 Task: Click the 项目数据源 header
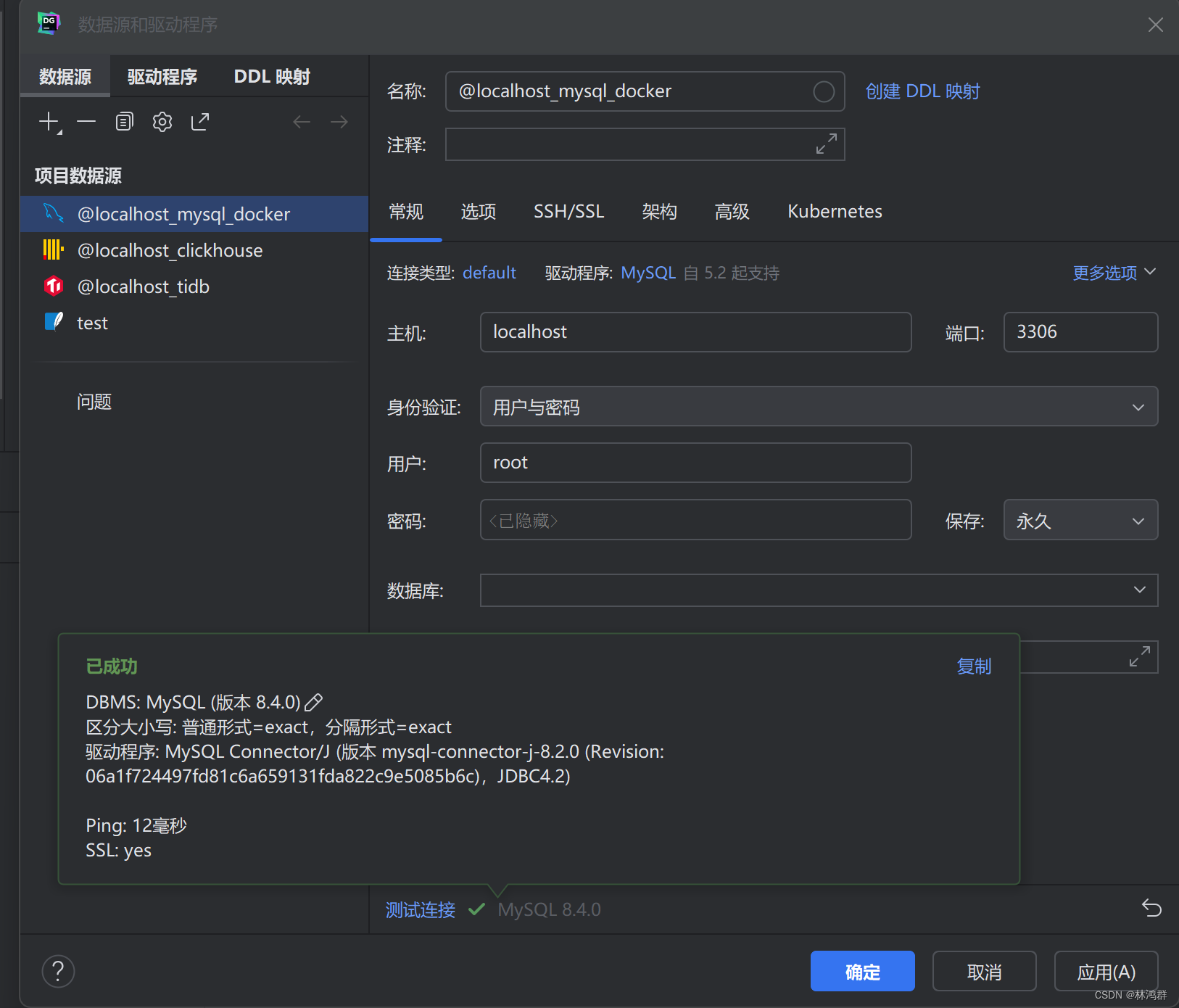coord(78,175)
